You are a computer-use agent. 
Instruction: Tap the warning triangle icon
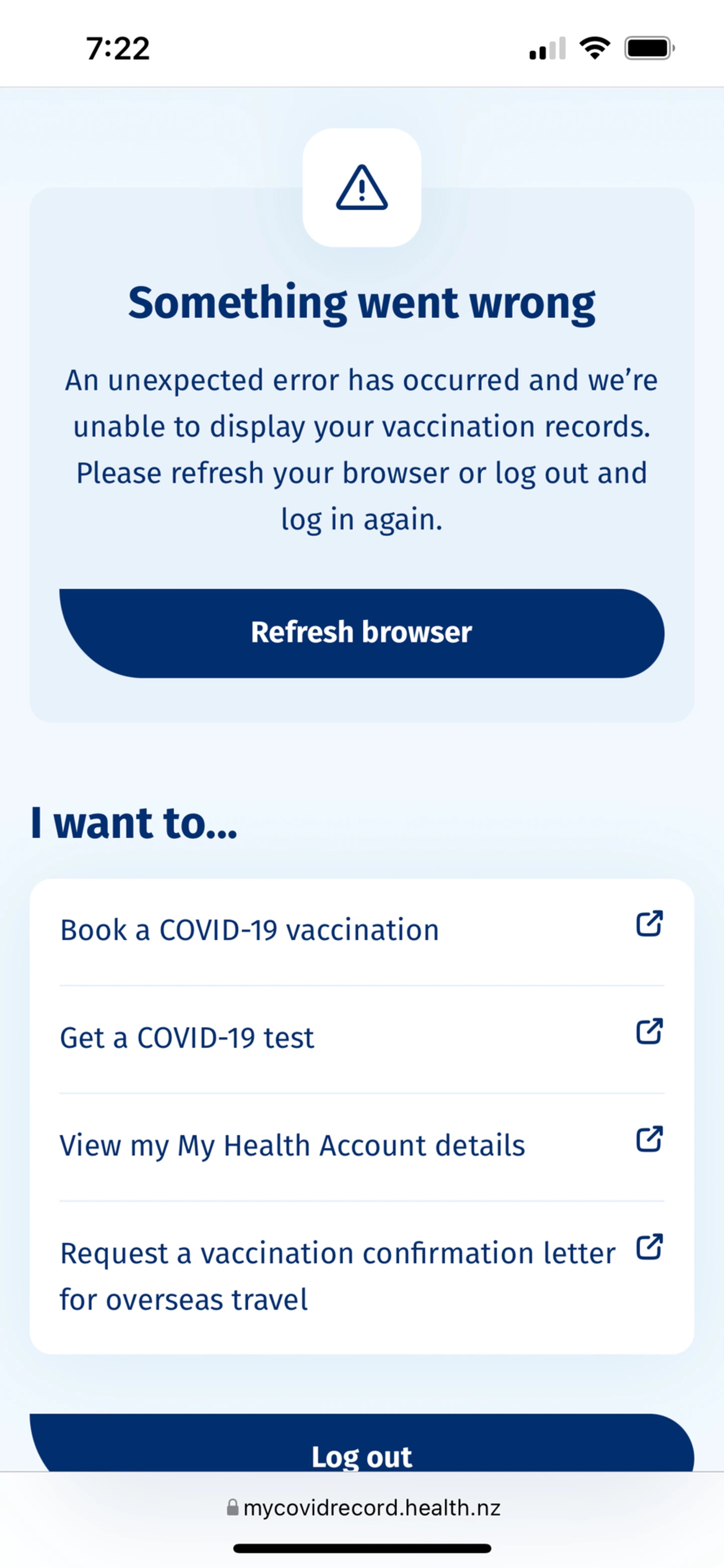click(x=361, y=188)
